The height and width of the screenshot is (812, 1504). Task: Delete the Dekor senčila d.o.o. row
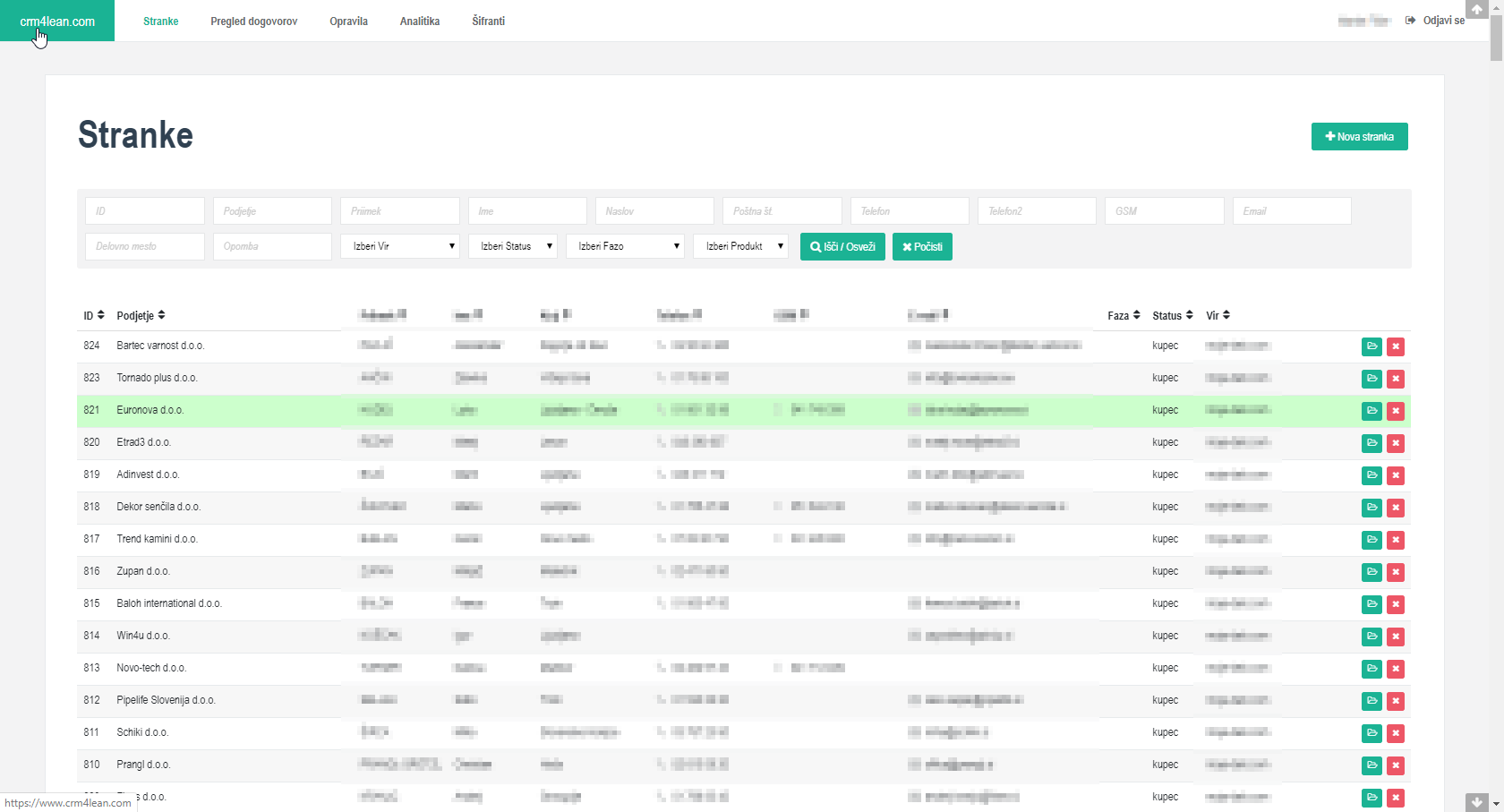(1395, 508)
